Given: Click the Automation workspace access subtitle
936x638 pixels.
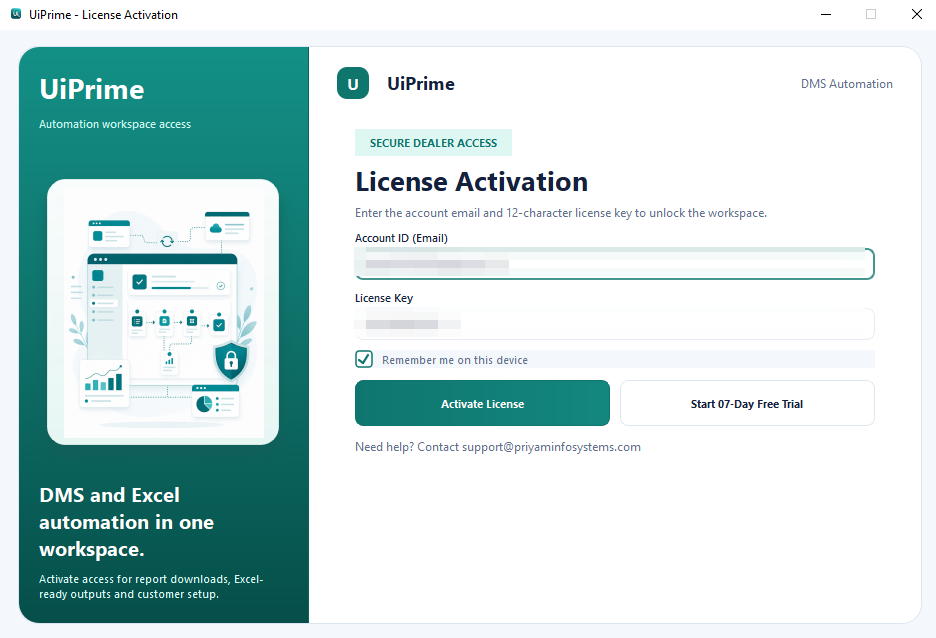Looking at the screenshot, I should point(115,124).
